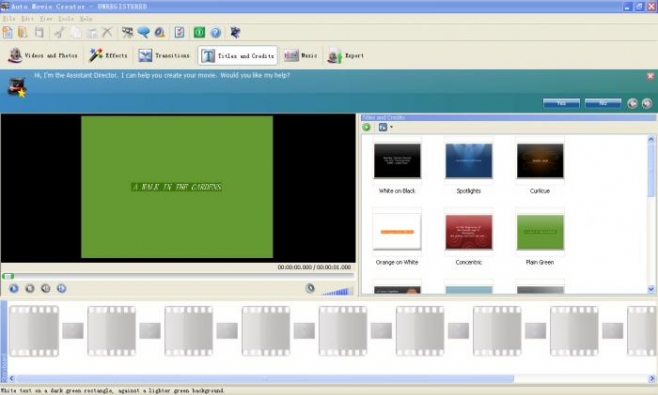The width and height of the screenshot is (658, 395).
Task: Open the Transitions tab
Action: click(164, 55)
